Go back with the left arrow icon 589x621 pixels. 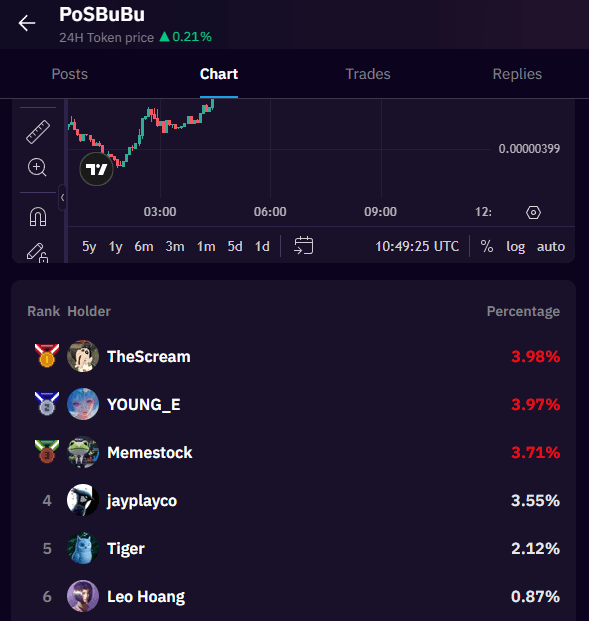27,23
